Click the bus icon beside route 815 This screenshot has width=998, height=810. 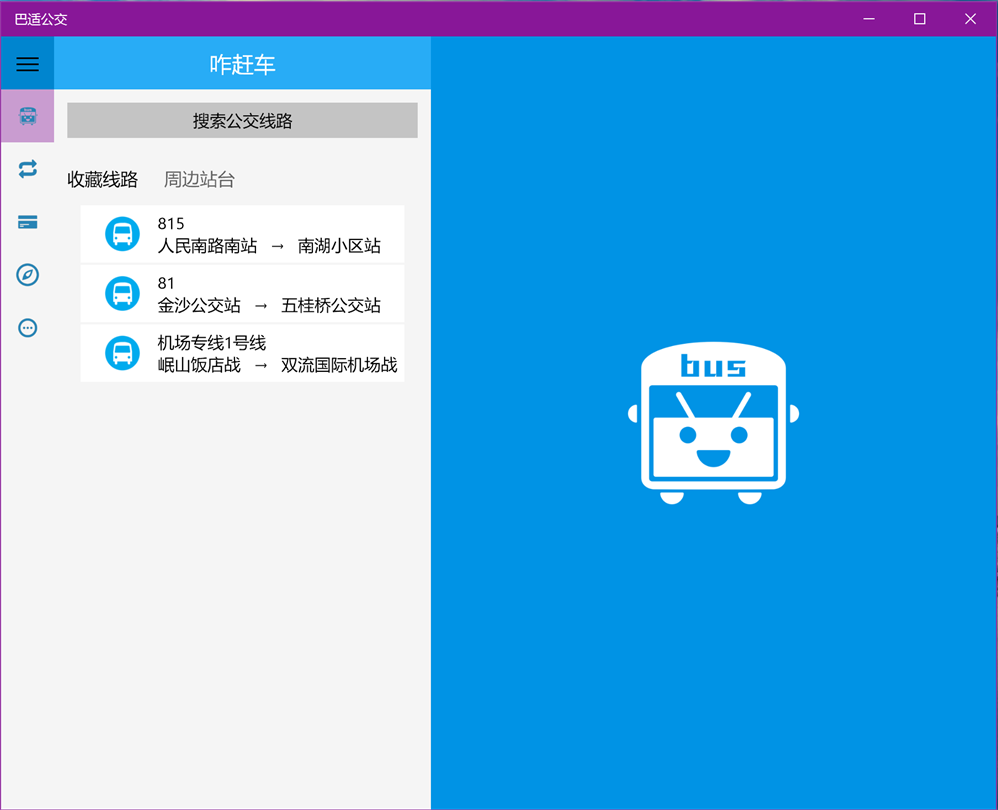[122, 234]
